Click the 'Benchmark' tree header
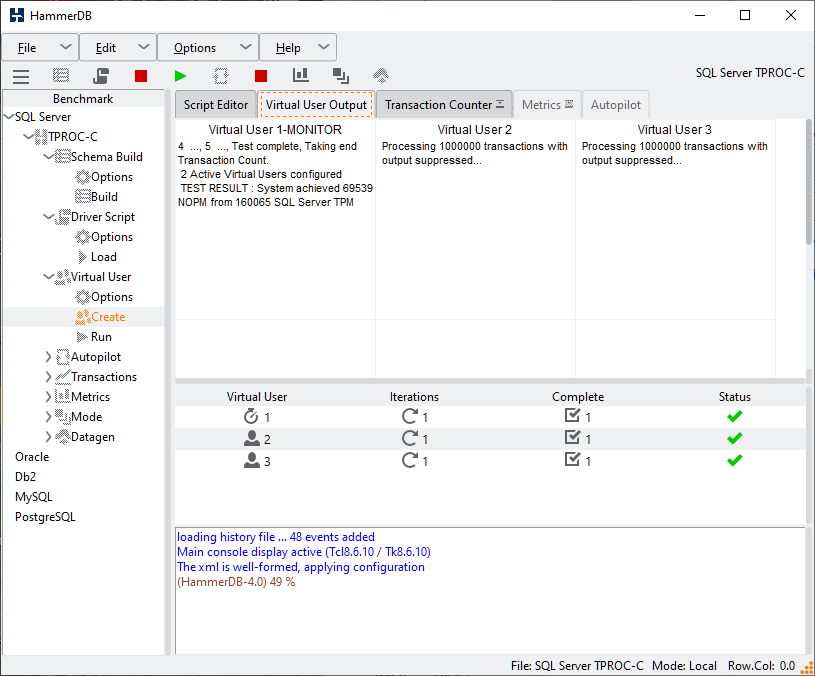Screen dimensions: 815x676 pyautogui.click(x=83, y=99)
